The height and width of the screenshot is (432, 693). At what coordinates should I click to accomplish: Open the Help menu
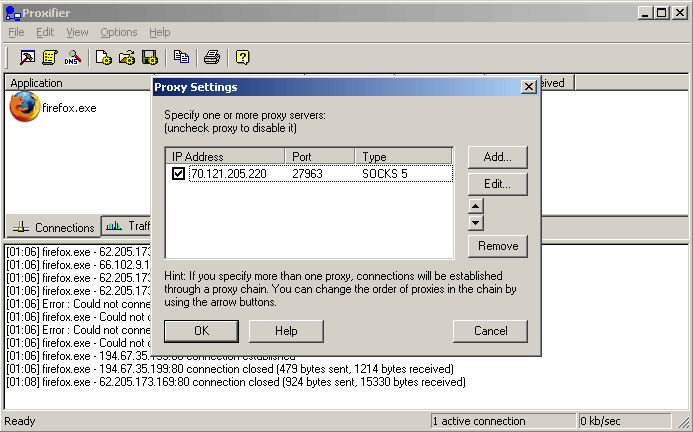tap(160, 32)
